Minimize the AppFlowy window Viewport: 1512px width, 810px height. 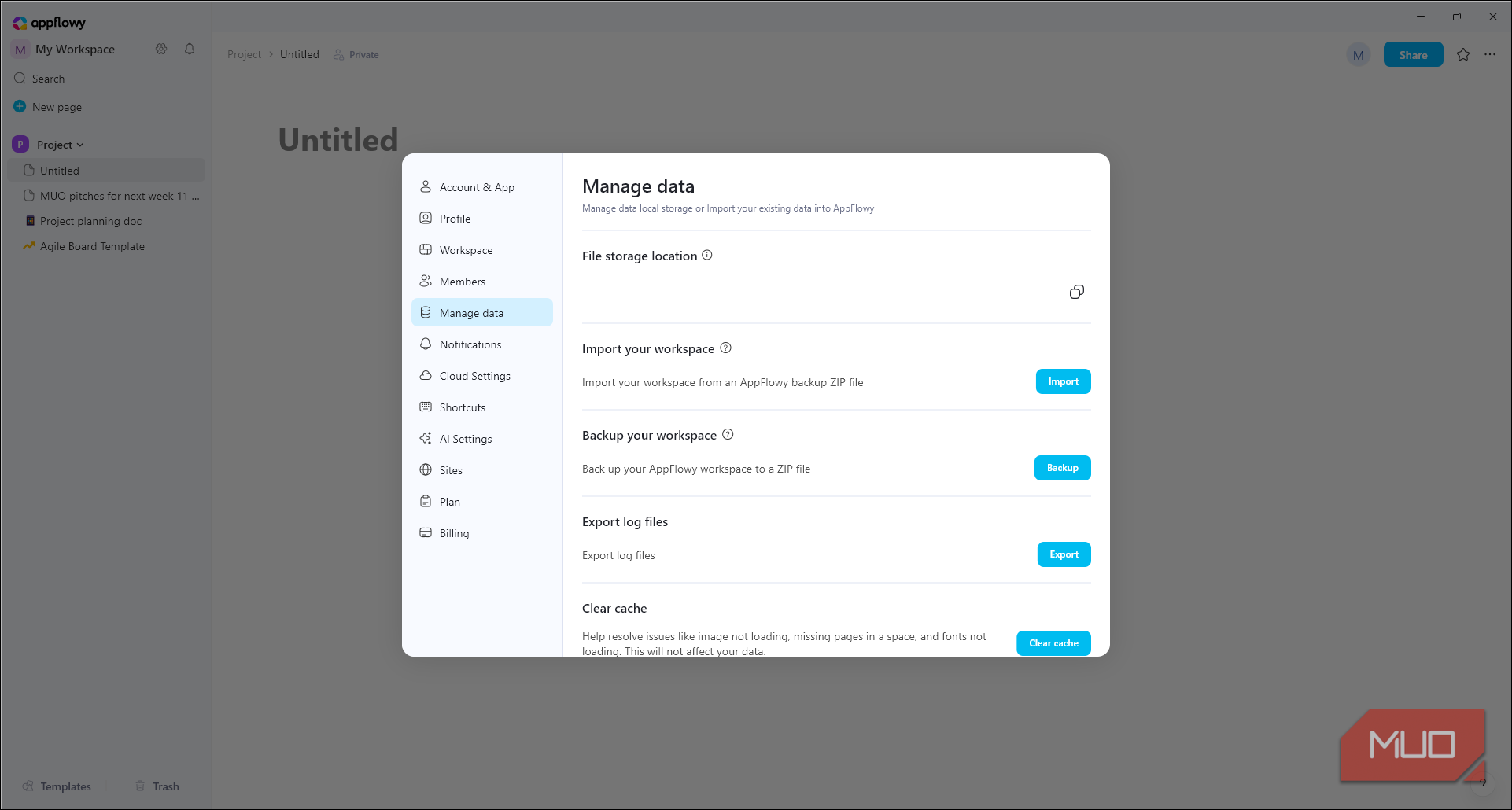click(x=1421, y=17)
